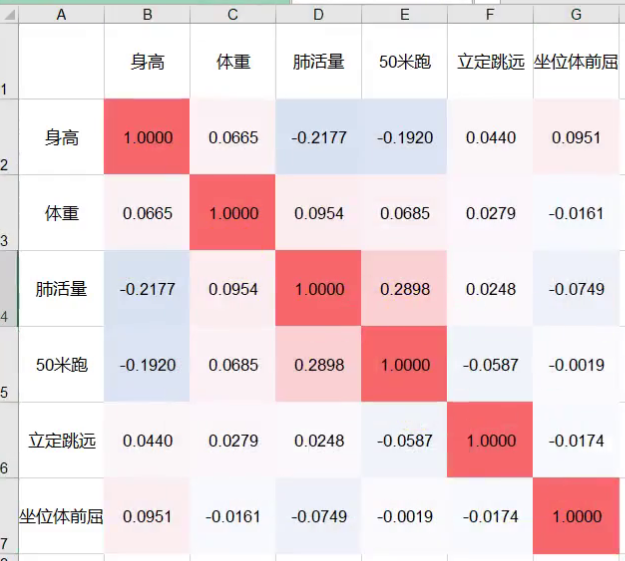The width and height of the screenshot is (625, 561).
Task: Select the 坐位体前屈 header cell in column G
Action: click(x=576, y=61)
